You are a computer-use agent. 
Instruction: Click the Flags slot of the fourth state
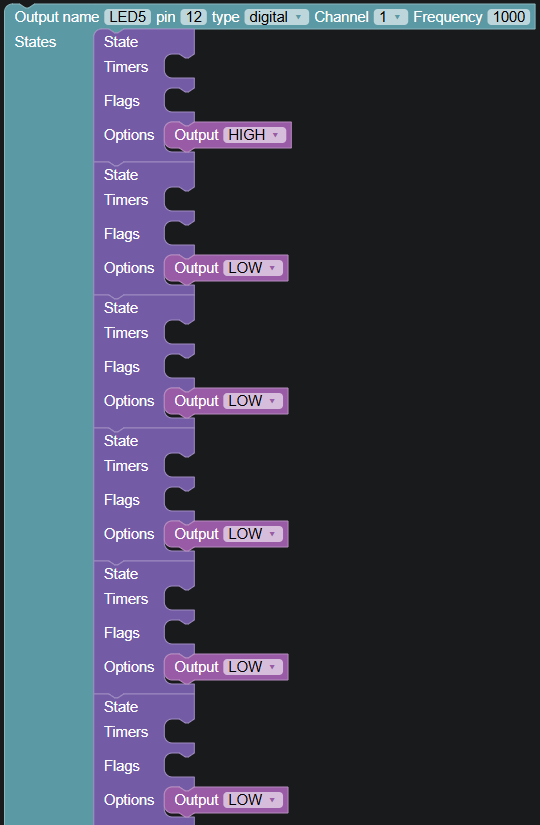(x=179, y=500)
